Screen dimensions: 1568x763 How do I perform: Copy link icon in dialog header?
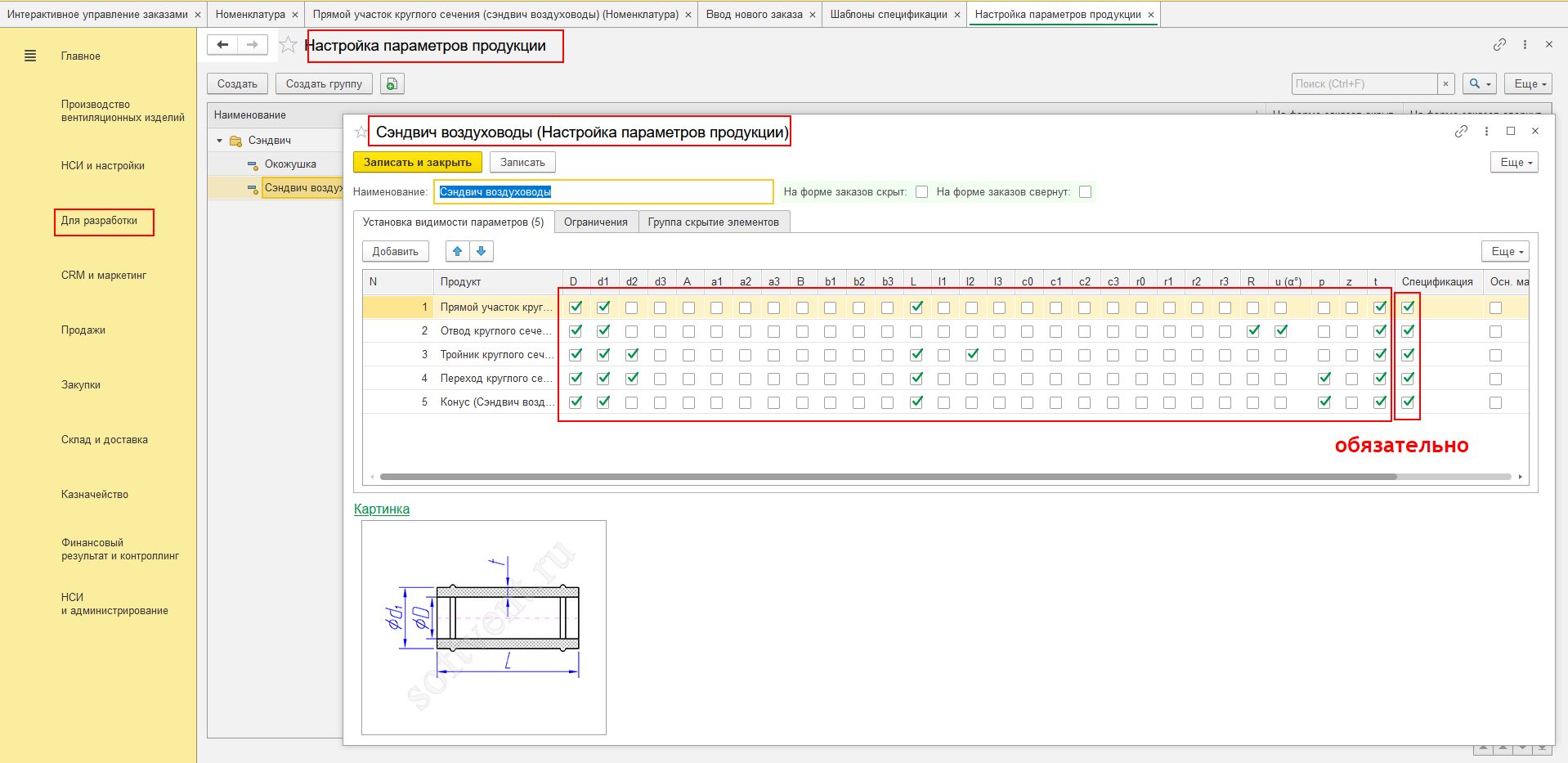[1461, 131]
